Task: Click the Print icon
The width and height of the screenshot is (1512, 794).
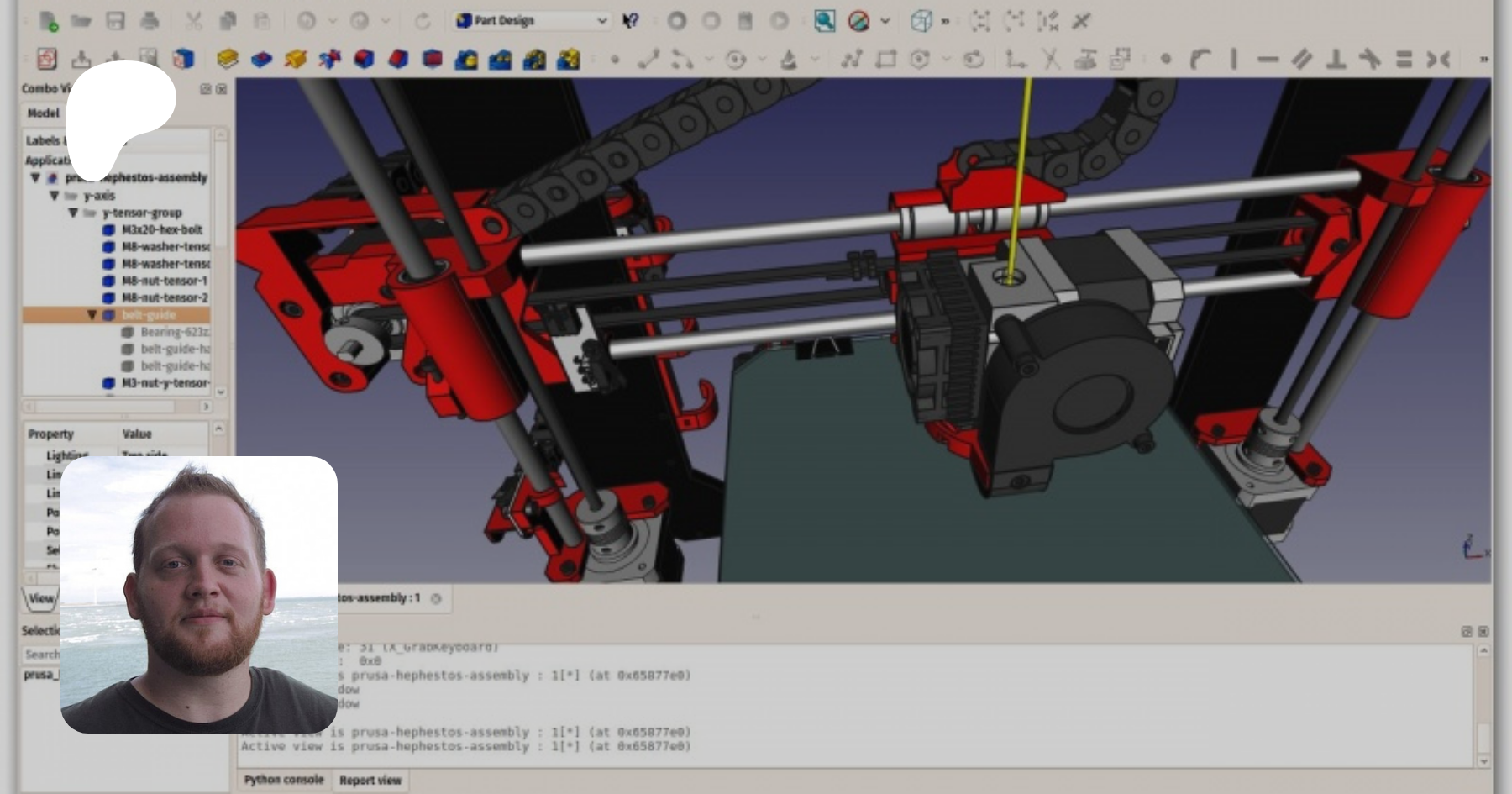Action: pyautogui.click(x=150, y=21)
